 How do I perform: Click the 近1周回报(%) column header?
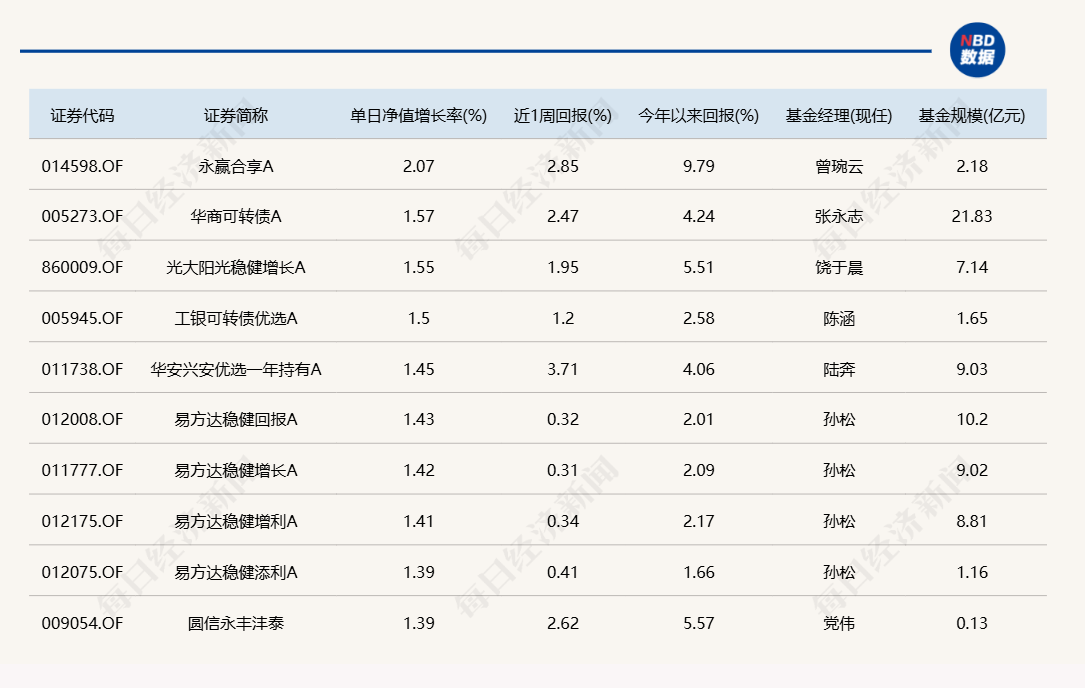point(562,115)
